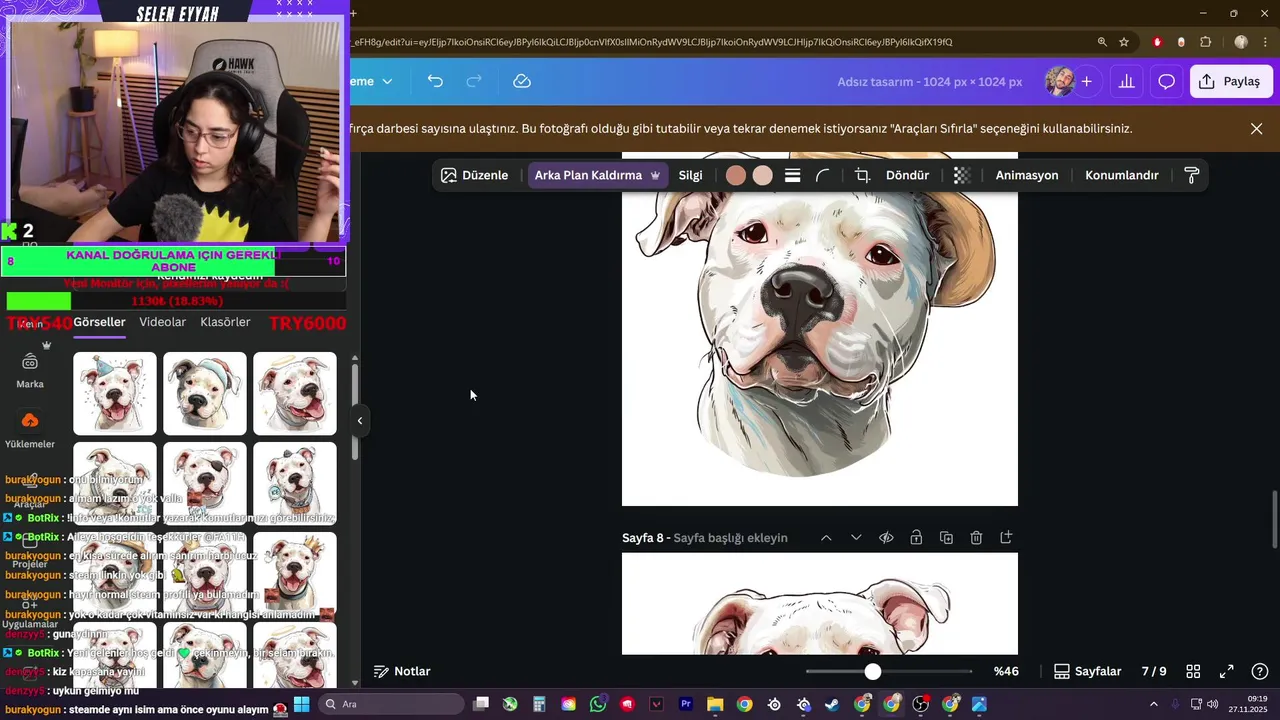Image resolution: width=1280 pixels, height=720 pixels.
Task: Add a new page after Sayfa 8
Action: (1006, 538)
